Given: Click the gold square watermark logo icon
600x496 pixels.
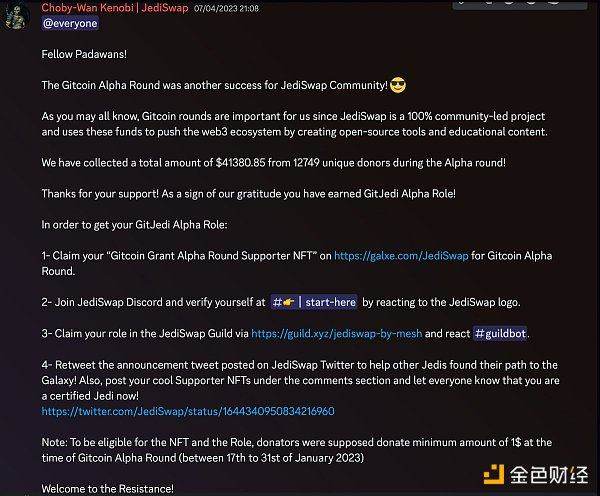Looking at the screenshot, I should (494, 475).
